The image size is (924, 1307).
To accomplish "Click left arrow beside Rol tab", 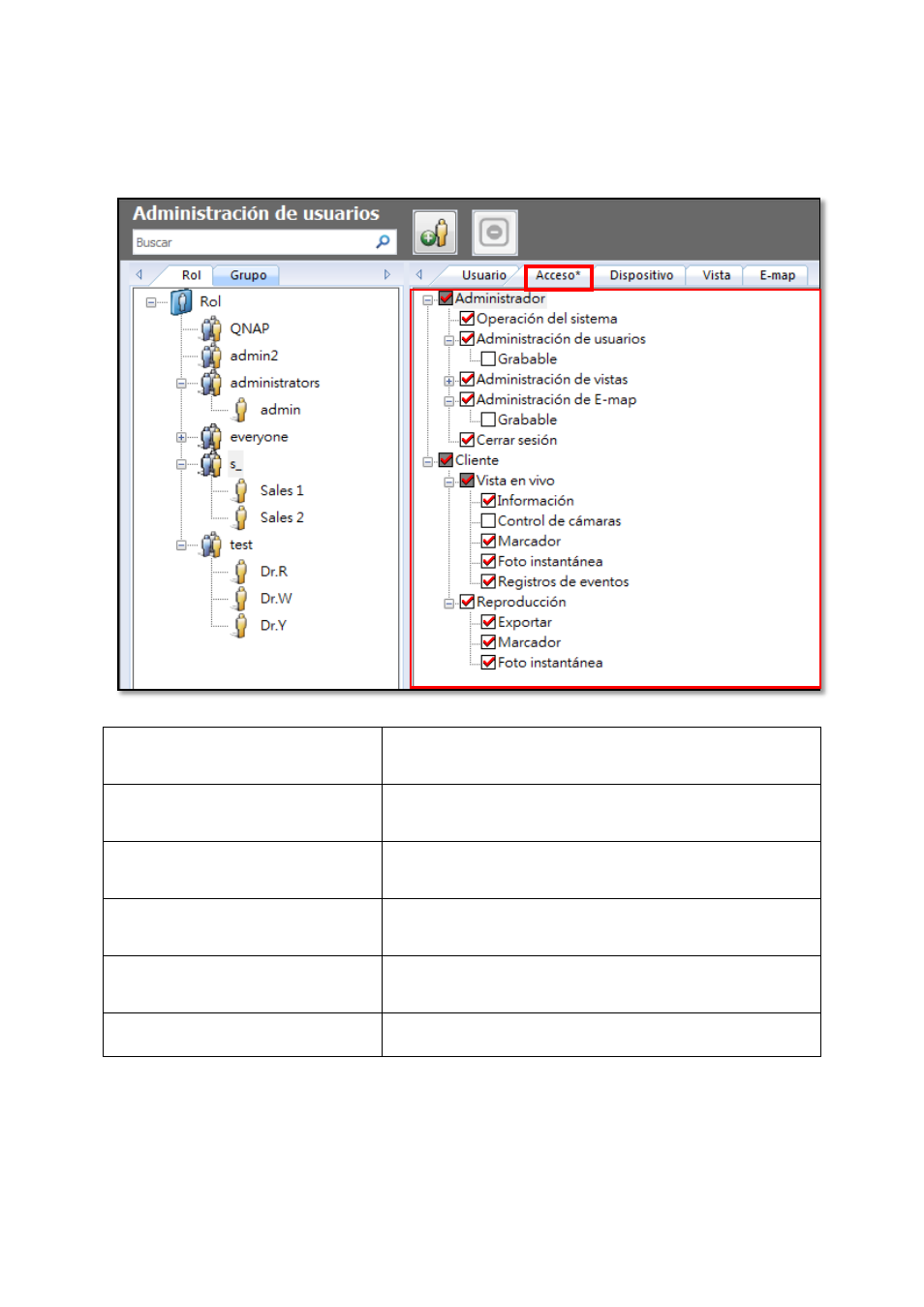I will point(139,275).
